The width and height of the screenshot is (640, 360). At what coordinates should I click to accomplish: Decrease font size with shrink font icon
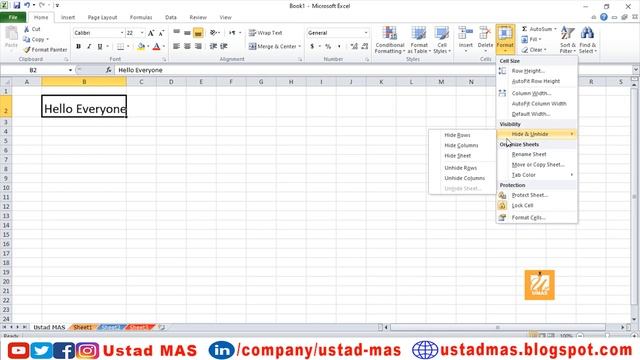tap(161, 33)
